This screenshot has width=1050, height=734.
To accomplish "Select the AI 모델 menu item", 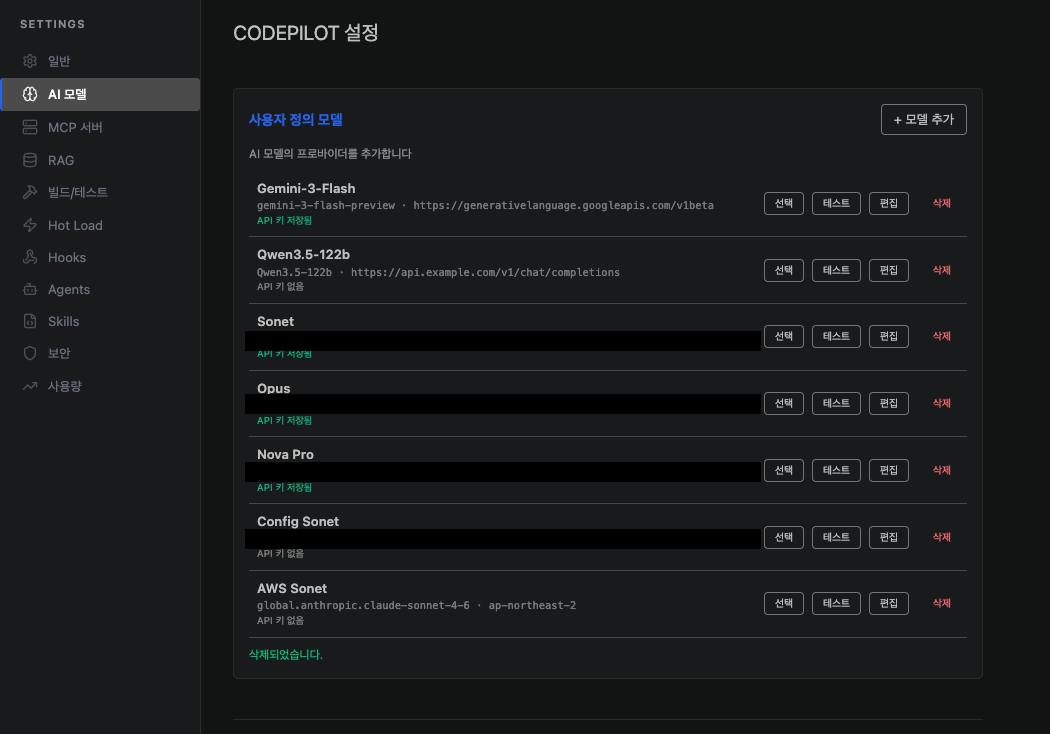I will pos(100,94).
